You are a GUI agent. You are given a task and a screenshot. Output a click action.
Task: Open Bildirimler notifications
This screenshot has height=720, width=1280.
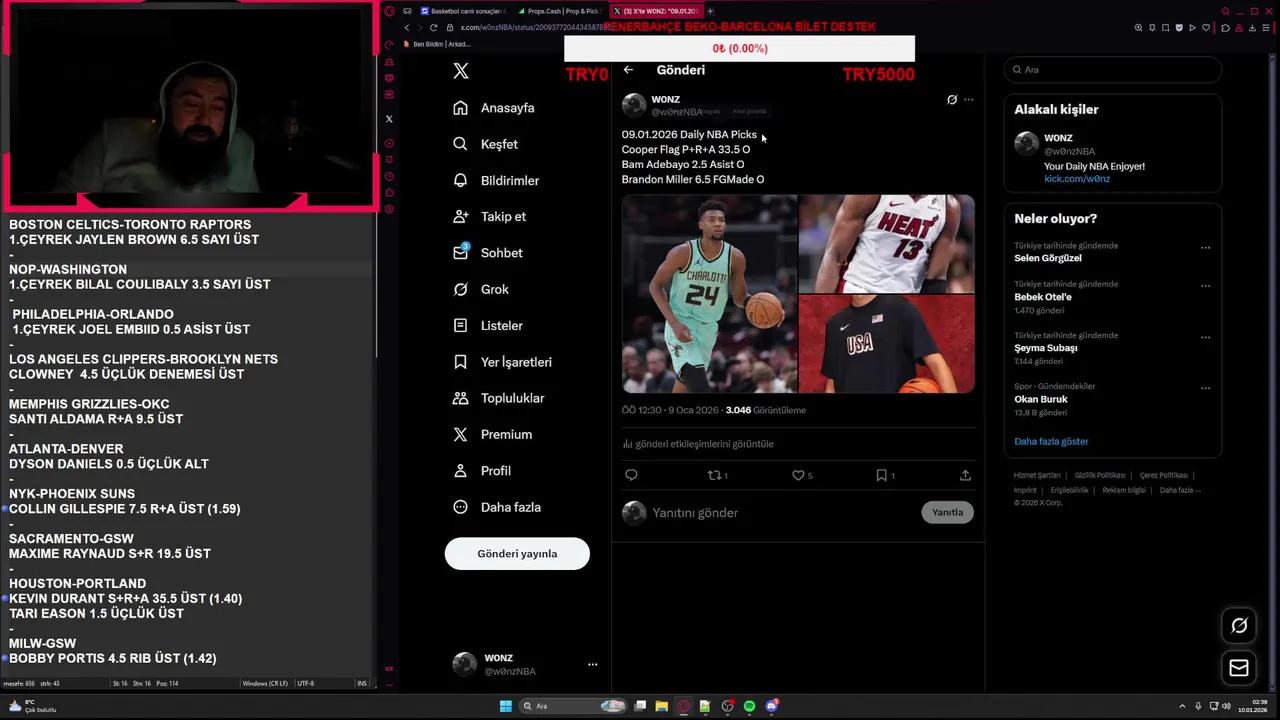pos(496,181)
